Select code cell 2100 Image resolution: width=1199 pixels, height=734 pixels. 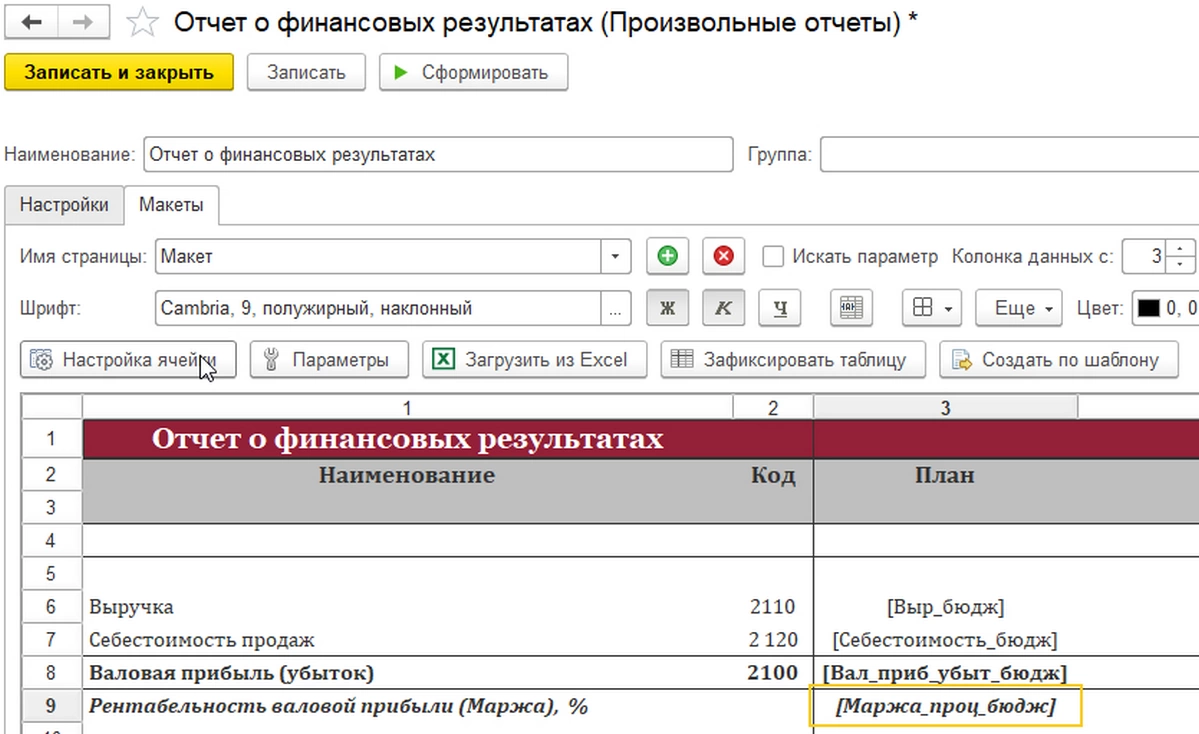(x=773, y=673)
